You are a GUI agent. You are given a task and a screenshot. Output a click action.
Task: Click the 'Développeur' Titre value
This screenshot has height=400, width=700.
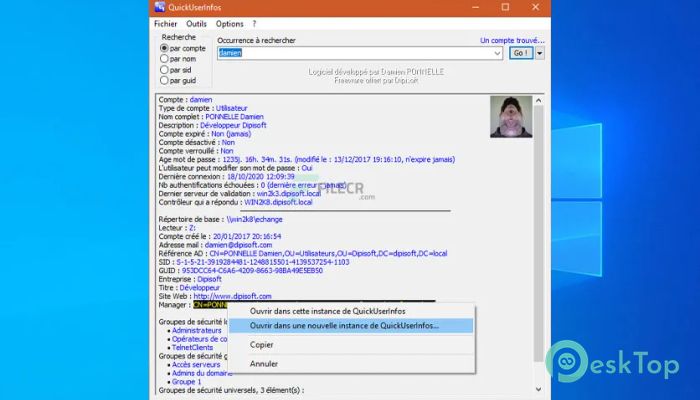point(200,288)
